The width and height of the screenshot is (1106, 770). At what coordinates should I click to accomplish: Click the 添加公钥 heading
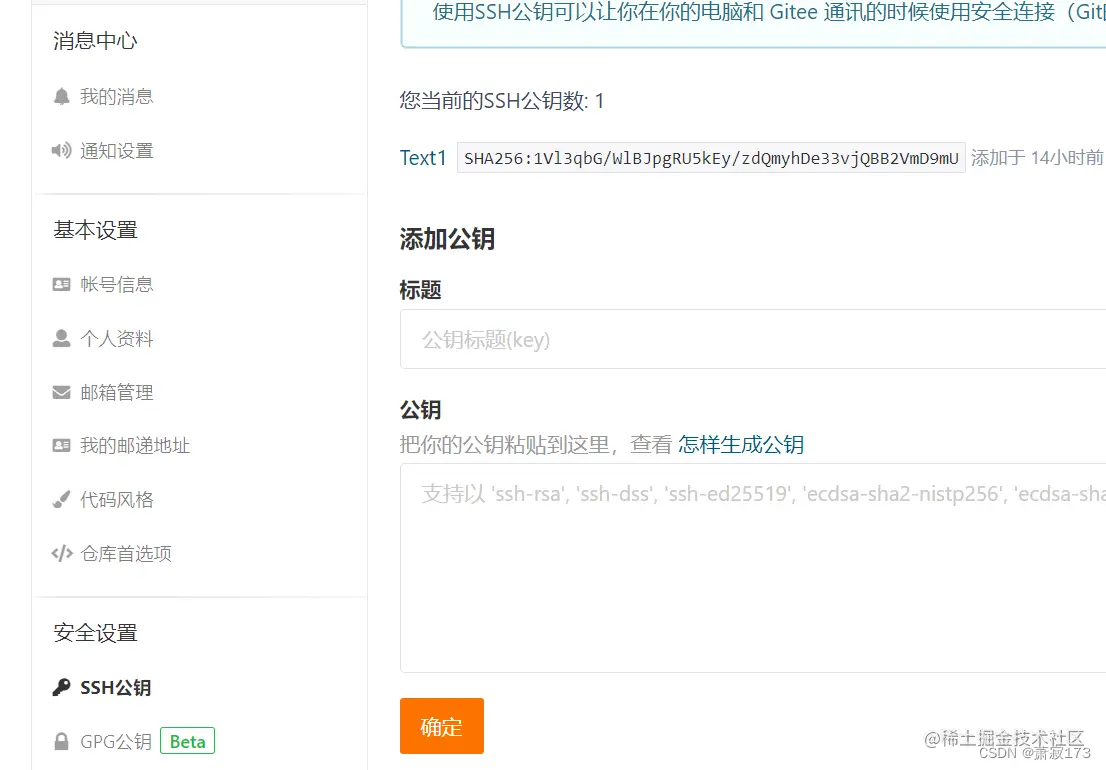pyautogui.click(x=447, y=239)
